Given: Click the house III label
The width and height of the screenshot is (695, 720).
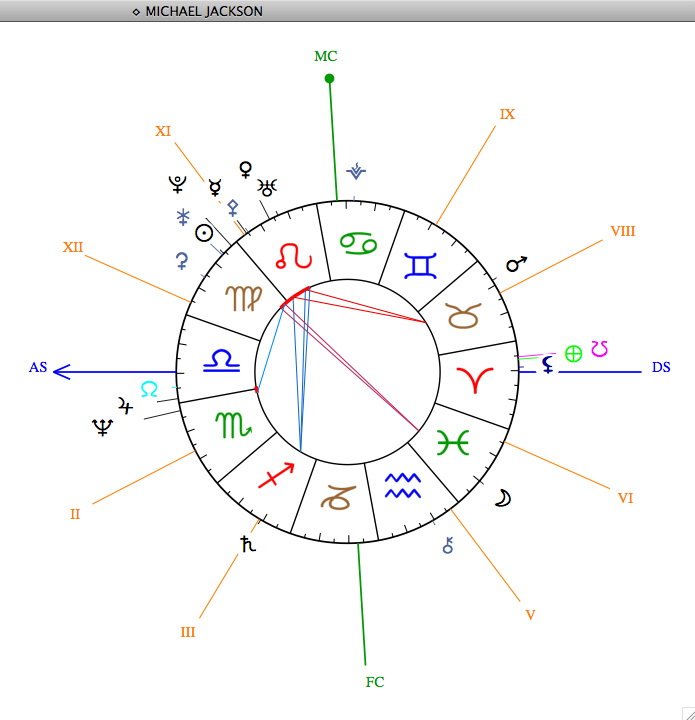Looking at the screenshot, I should [x=188, y=632].
